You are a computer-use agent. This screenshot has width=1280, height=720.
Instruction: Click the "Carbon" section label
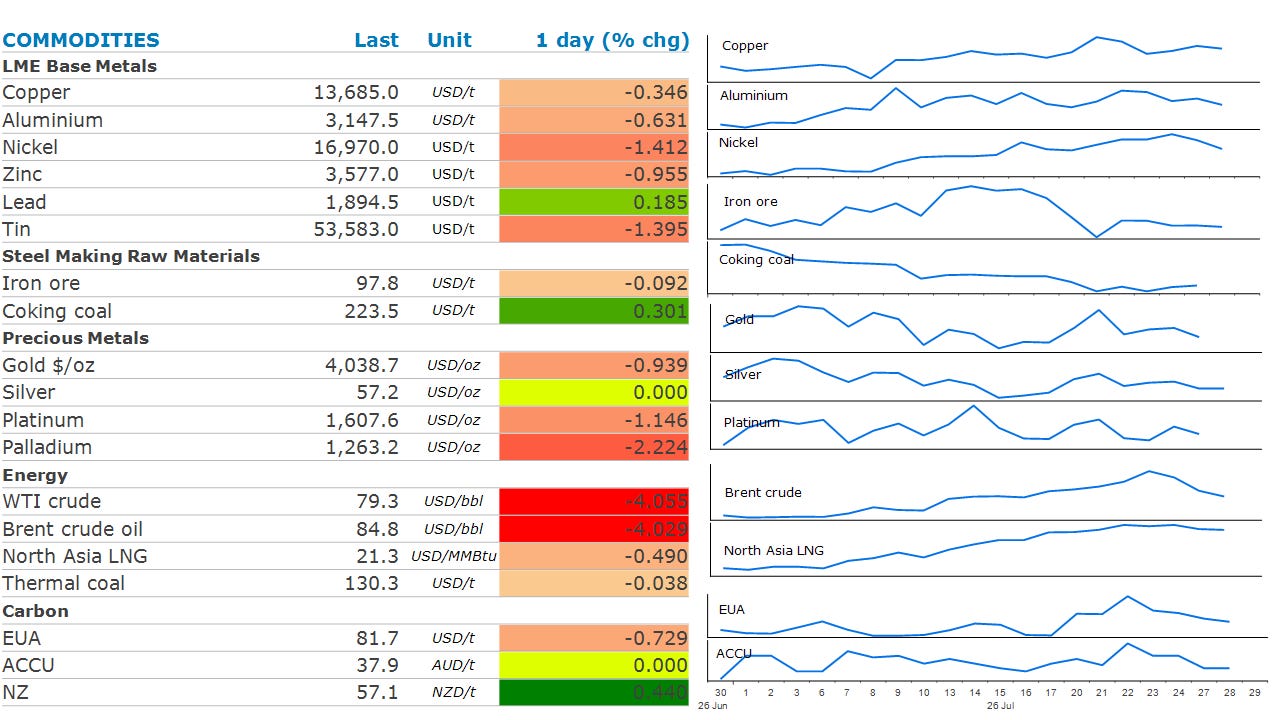[x=35, y=611]
